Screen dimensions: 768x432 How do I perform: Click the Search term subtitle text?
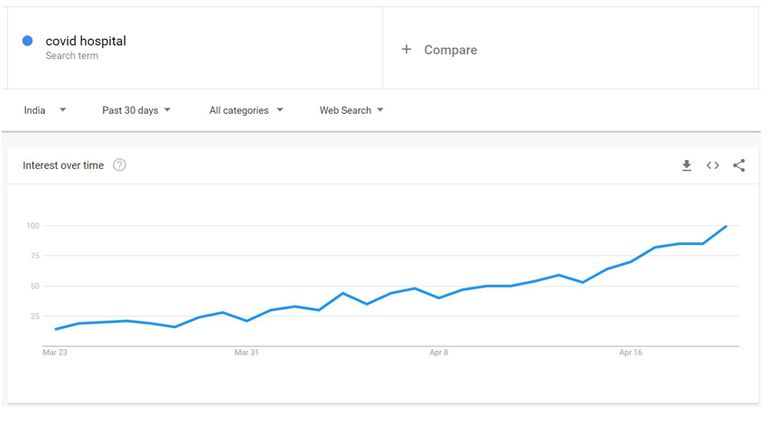(72, 56)
